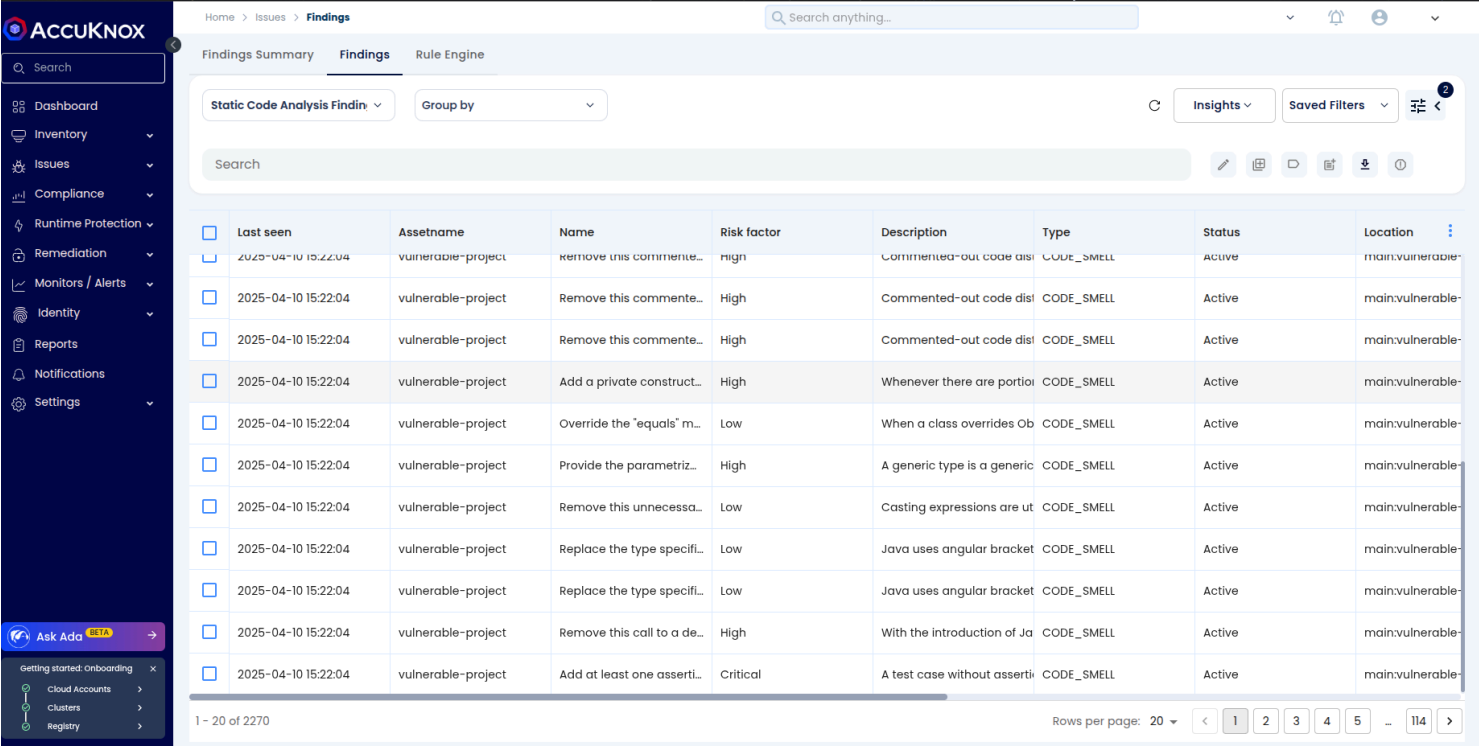
Task: Click the AccuKnox logo
Action: click(x=75, y=29)
